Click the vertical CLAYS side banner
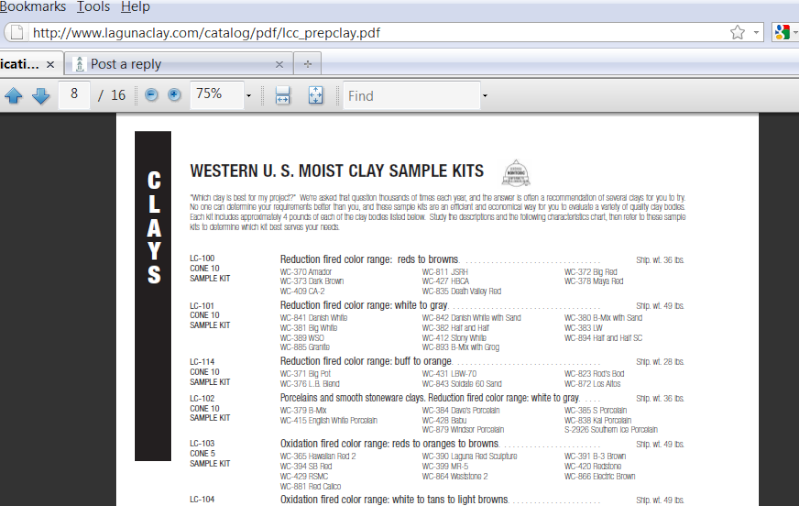Screen dimensions: 799x506 [x=153, y=296]
